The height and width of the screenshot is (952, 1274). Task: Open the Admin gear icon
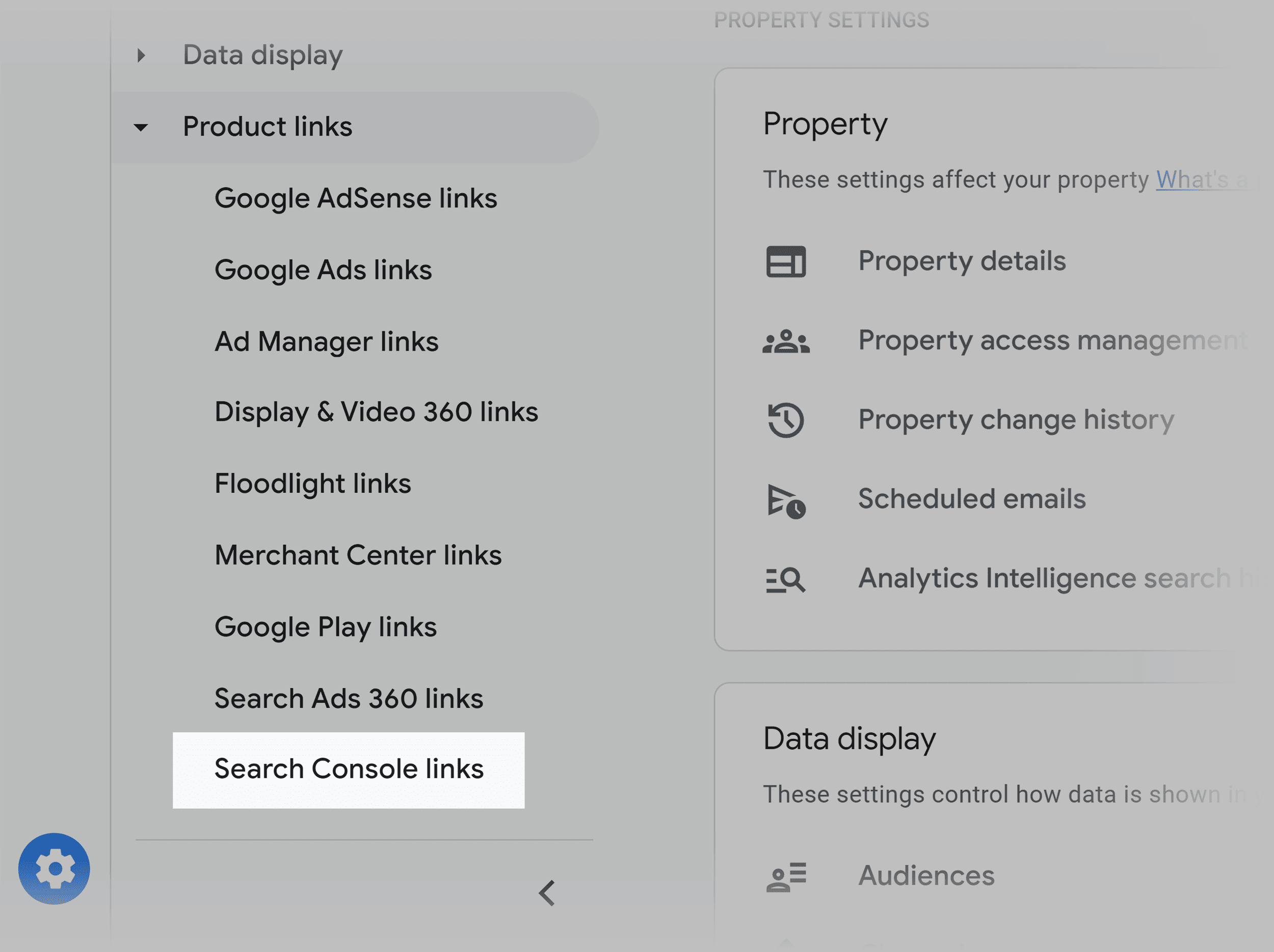pyautogui.click(x=54, y=868)
